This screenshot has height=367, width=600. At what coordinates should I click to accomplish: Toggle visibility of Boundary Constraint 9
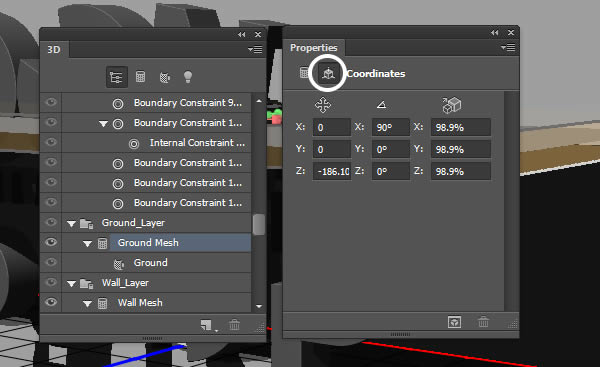click(51, 102)
